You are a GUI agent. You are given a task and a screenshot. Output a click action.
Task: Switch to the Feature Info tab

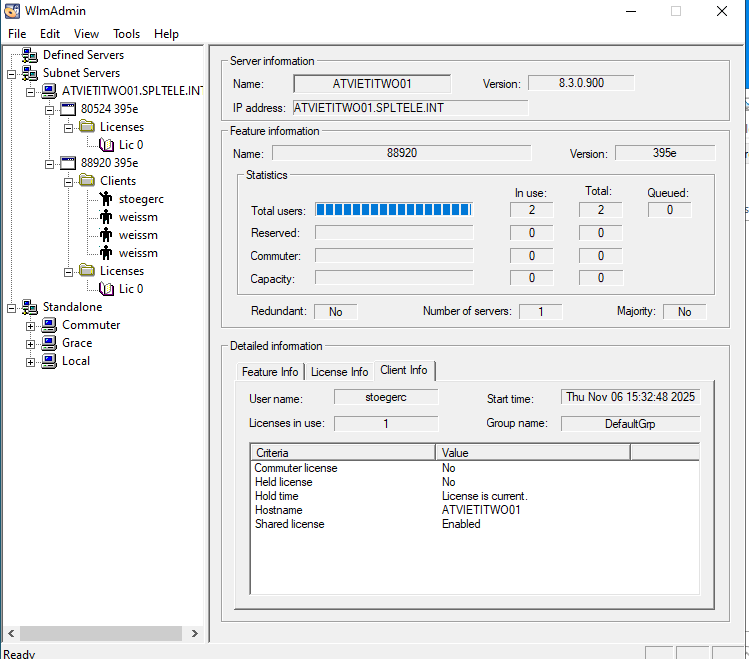[270, 372]
